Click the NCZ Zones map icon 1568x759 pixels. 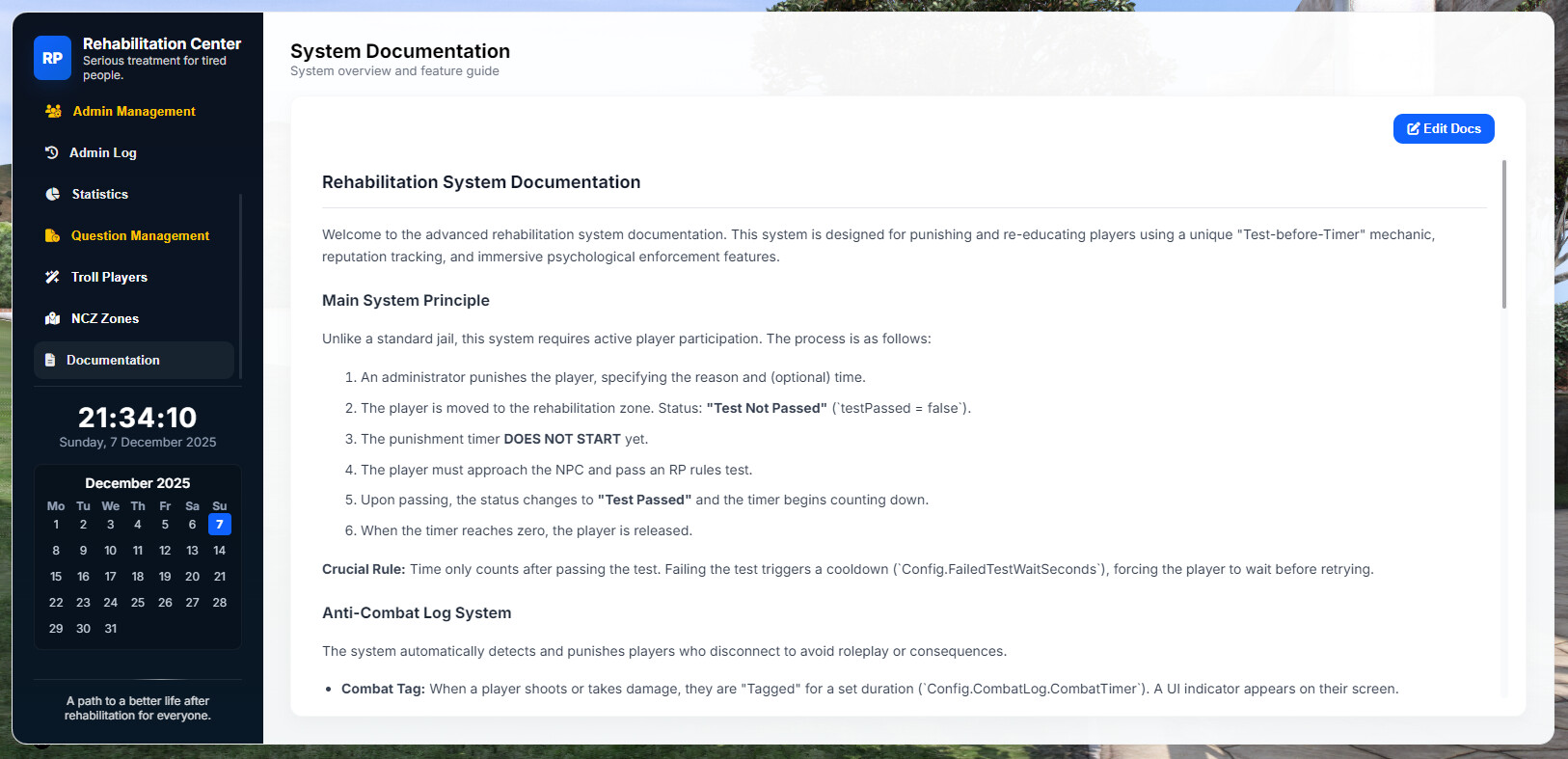pyautogui.click(x=53, y=319)
